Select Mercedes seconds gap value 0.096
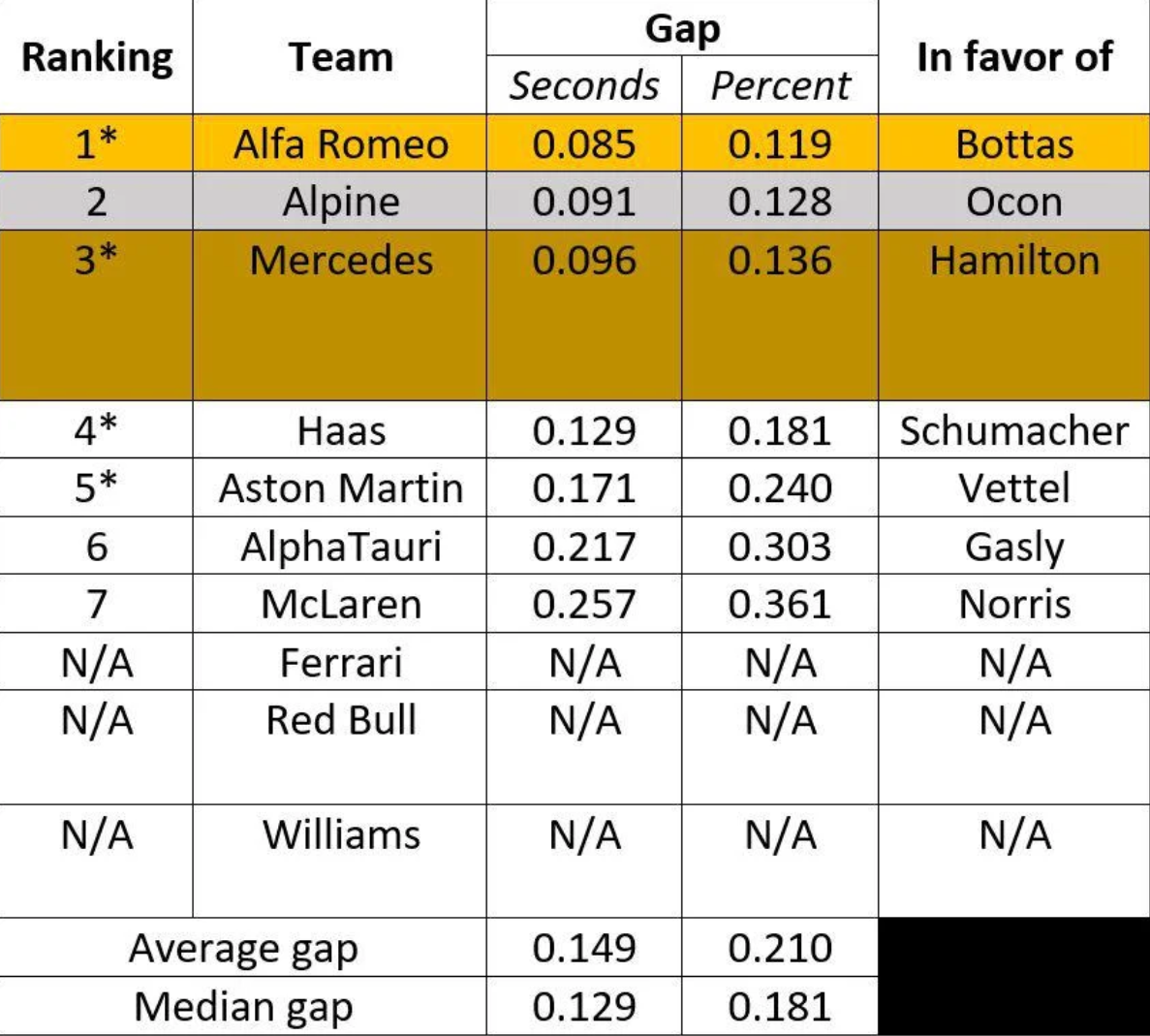1150x1036 pixels. [x=584, y=261]
